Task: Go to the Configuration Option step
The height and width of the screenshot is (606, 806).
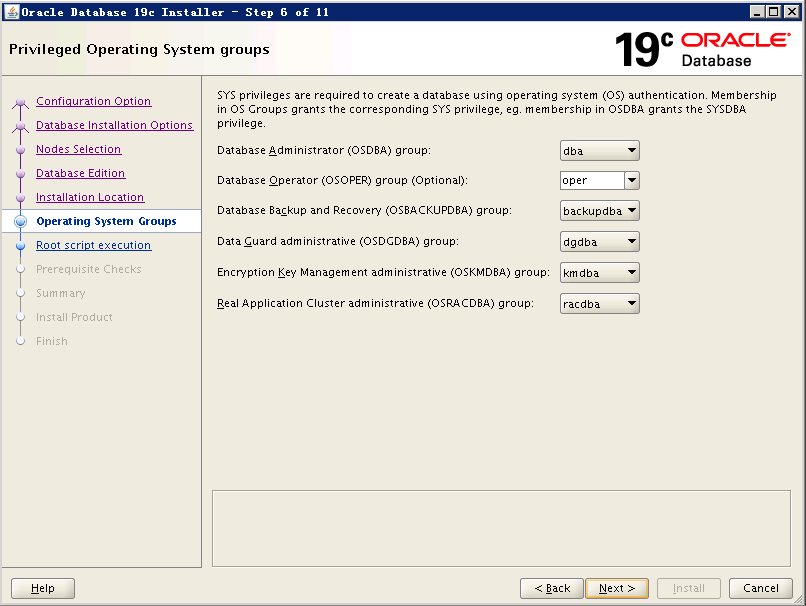Action: [94, 101]
